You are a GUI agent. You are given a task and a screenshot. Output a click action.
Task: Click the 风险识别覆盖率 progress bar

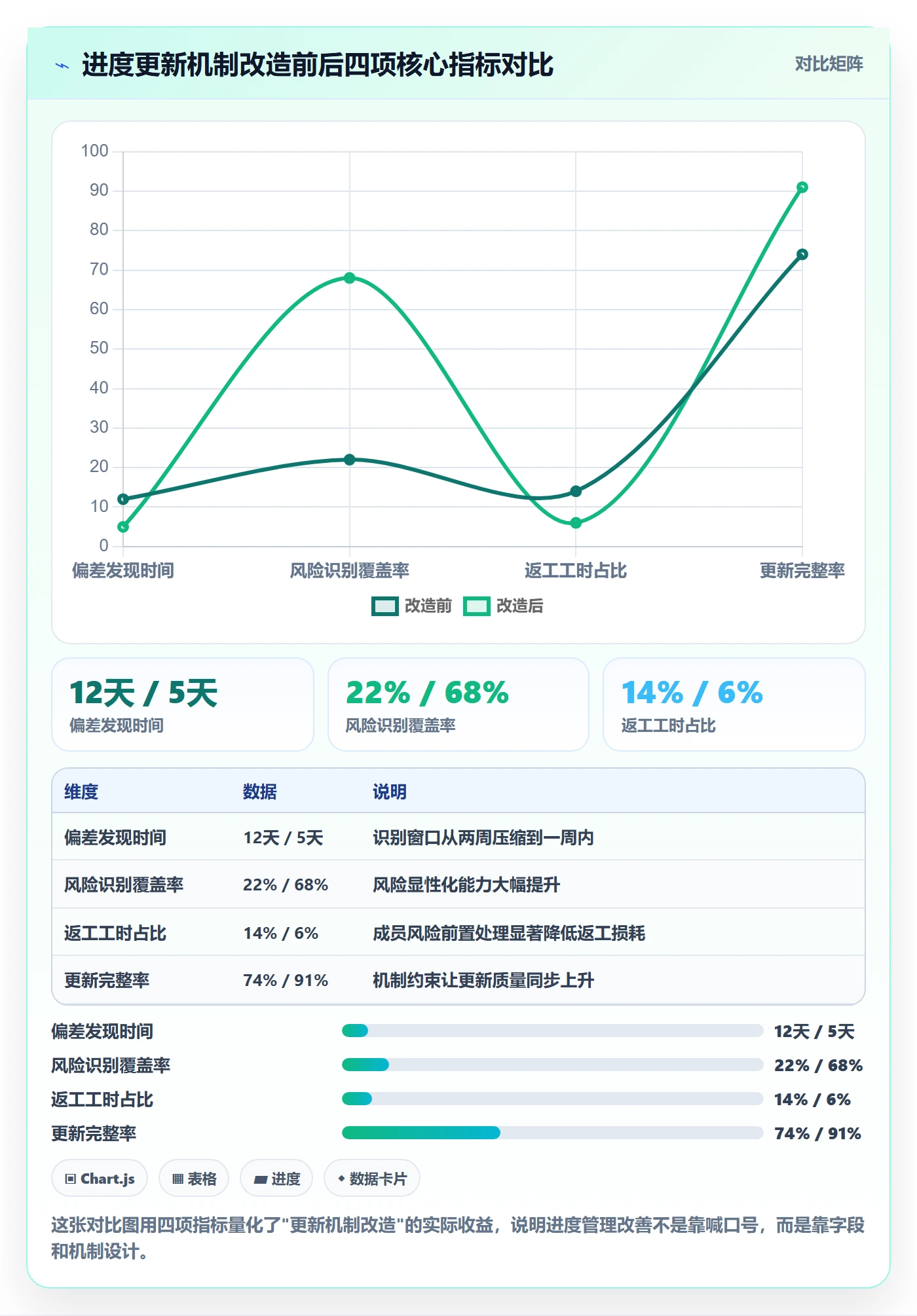pyautogui.click(x=552, y=1065)
